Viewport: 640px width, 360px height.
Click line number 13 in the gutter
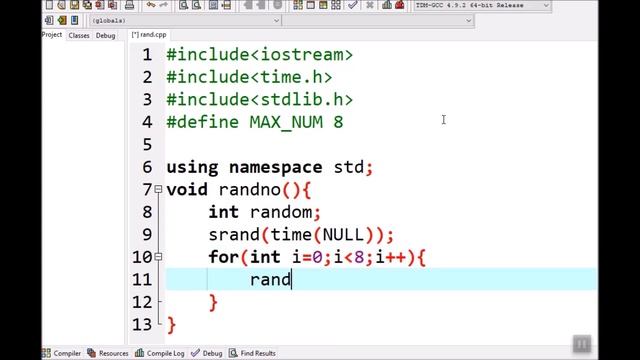142,324
